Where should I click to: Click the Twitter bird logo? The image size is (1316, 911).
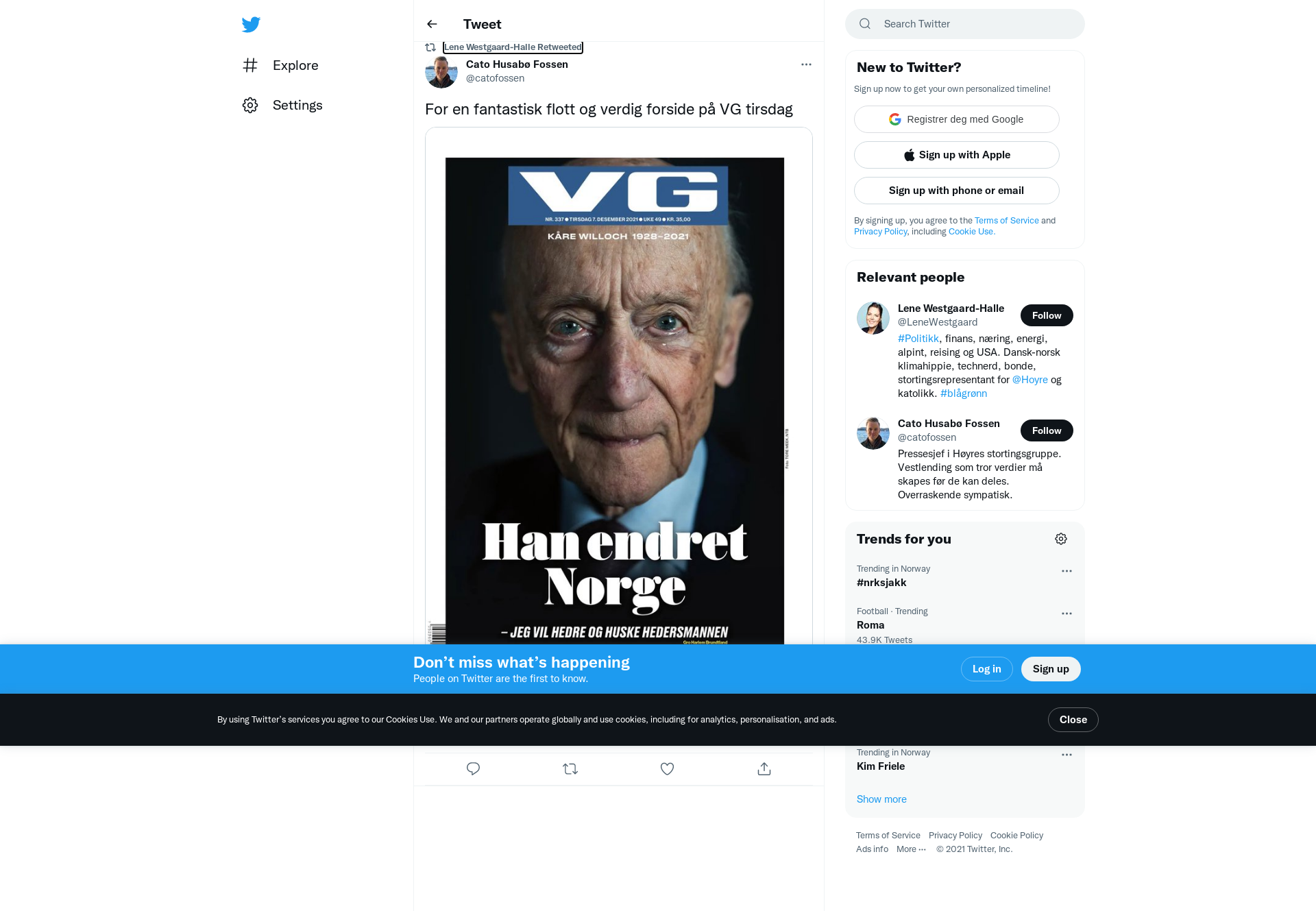(251, 25)
